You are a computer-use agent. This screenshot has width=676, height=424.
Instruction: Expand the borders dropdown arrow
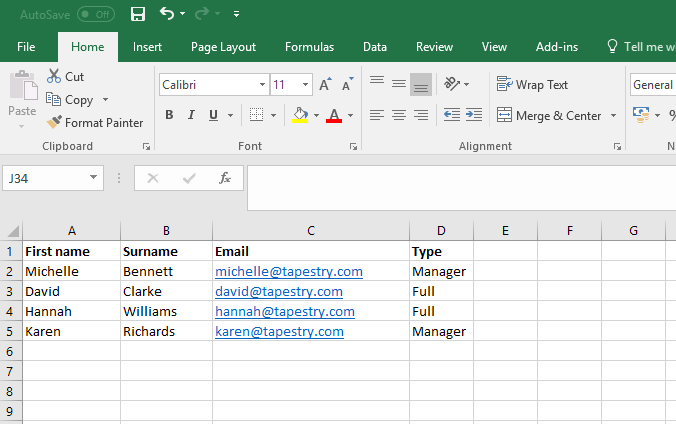point(273,115)
